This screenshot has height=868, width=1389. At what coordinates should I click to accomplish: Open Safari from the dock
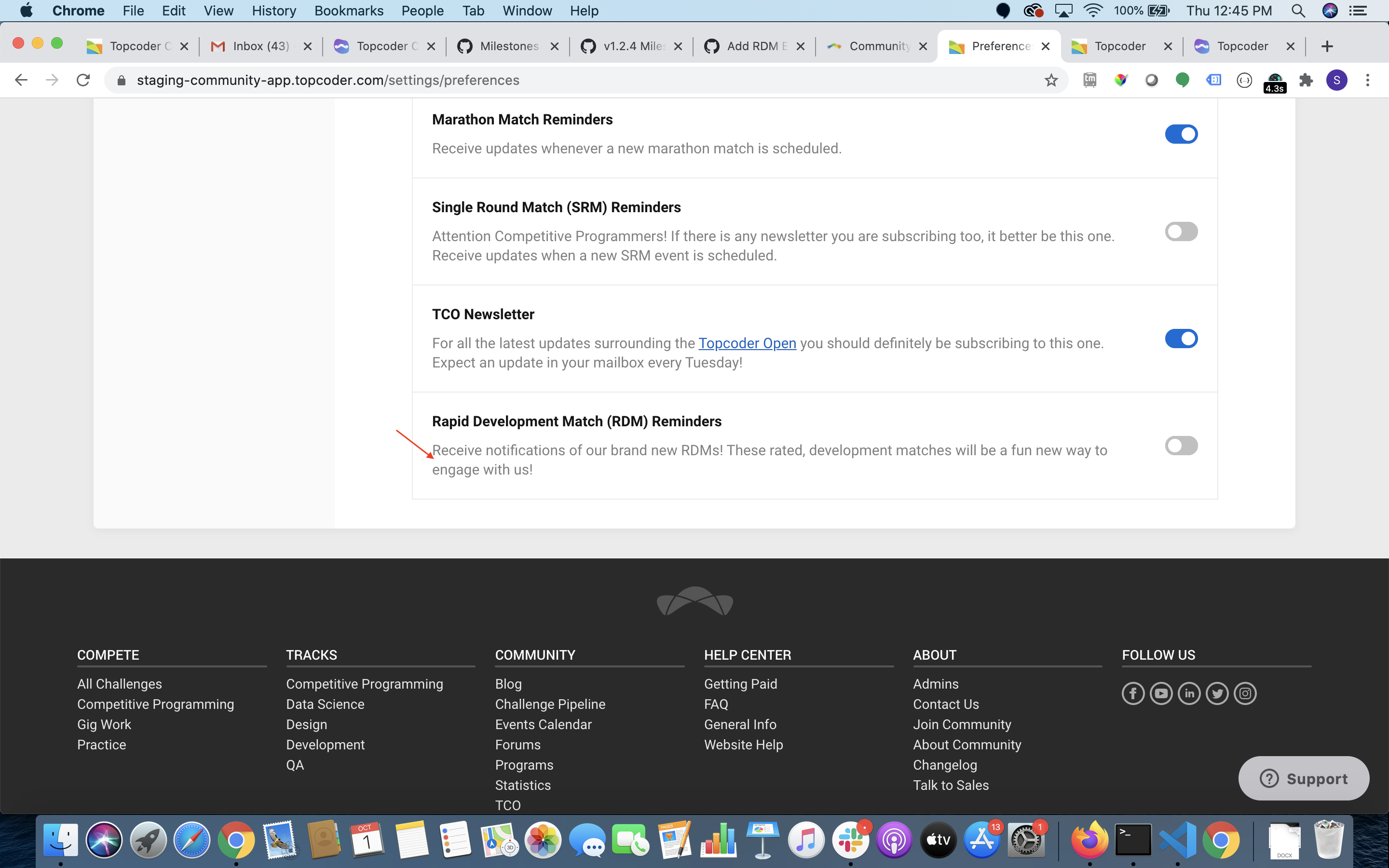(192, 841)
